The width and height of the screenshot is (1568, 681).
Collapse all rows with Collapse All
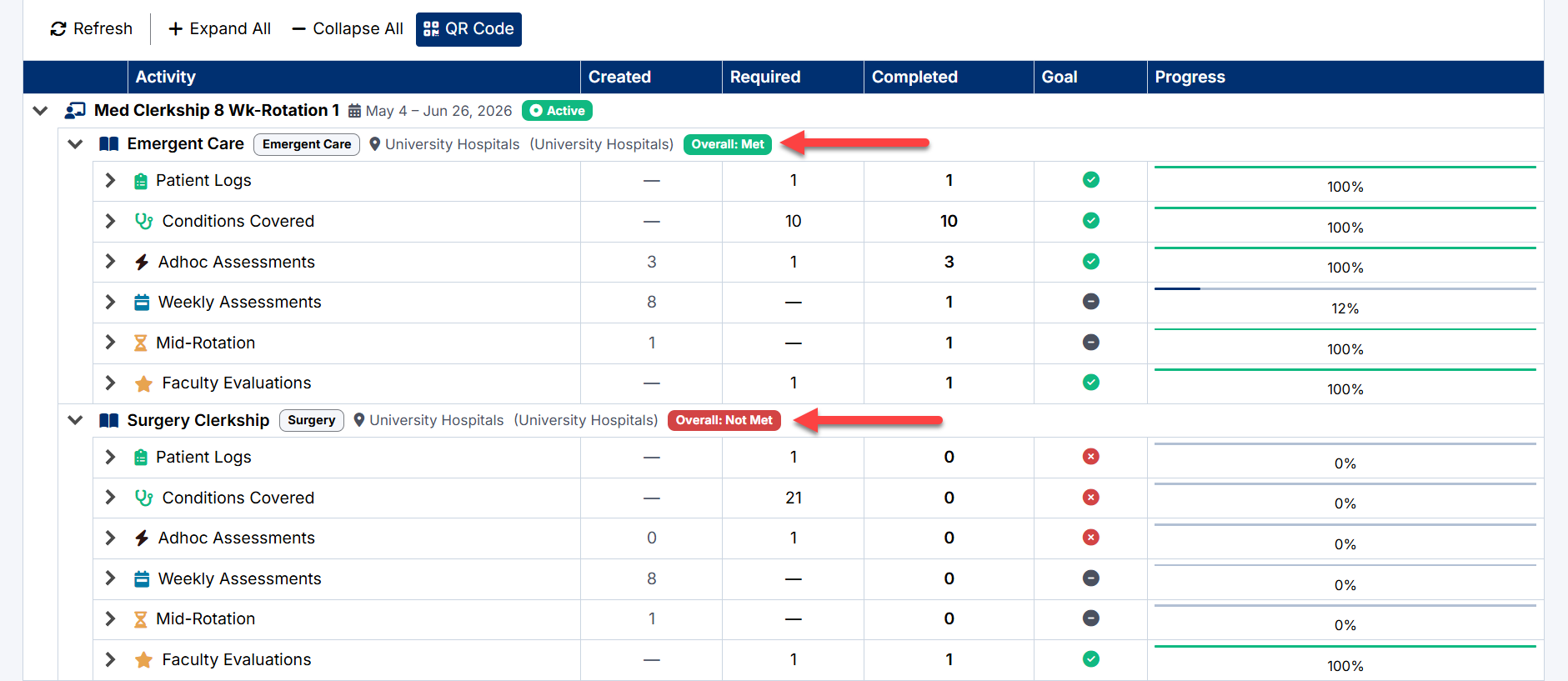[348, 29]
